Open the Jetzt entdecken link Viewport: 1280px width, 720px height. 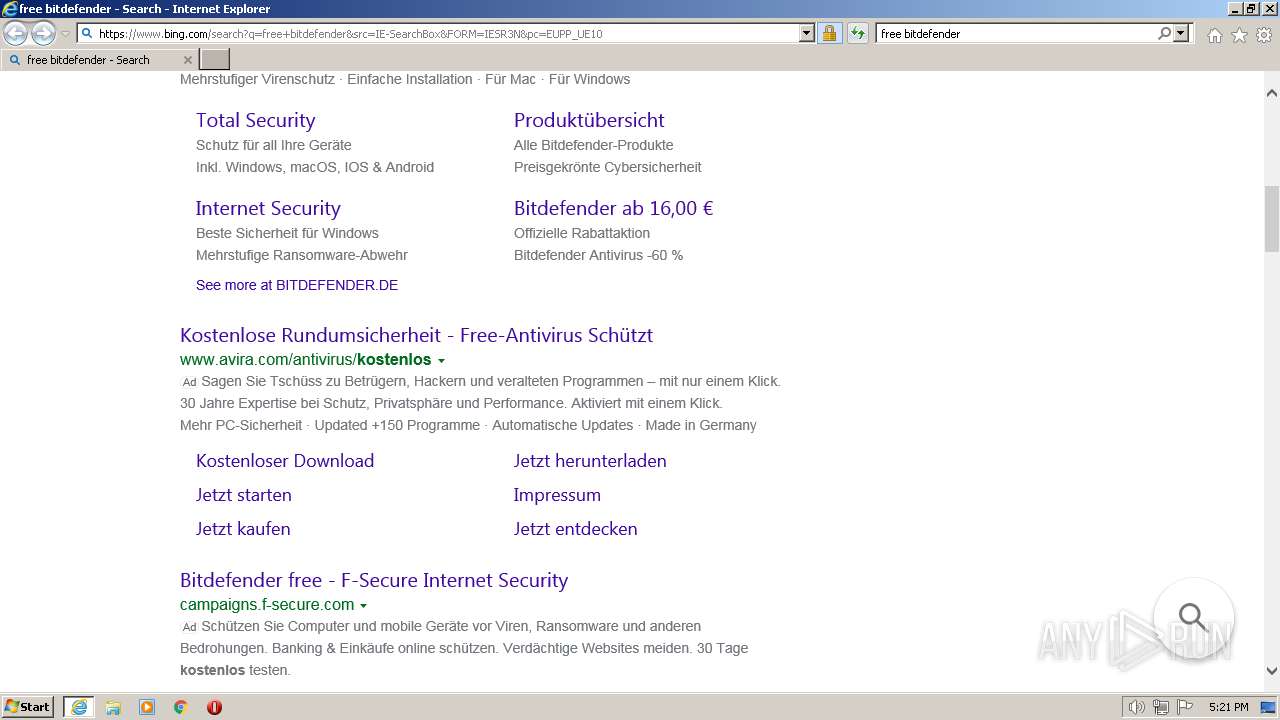click(575, 529)
